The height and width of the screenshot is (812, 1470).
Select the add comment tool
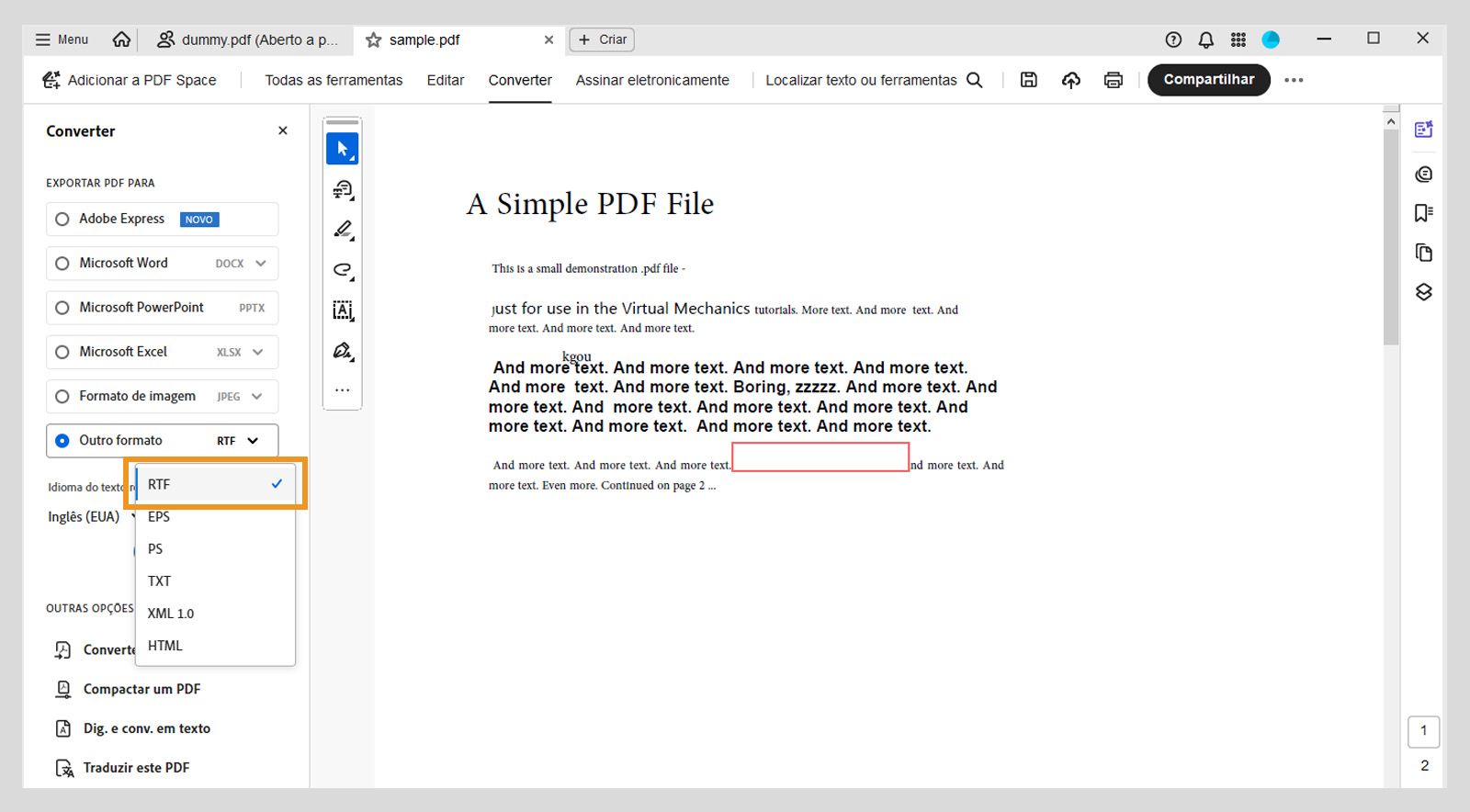click(343, 189)
